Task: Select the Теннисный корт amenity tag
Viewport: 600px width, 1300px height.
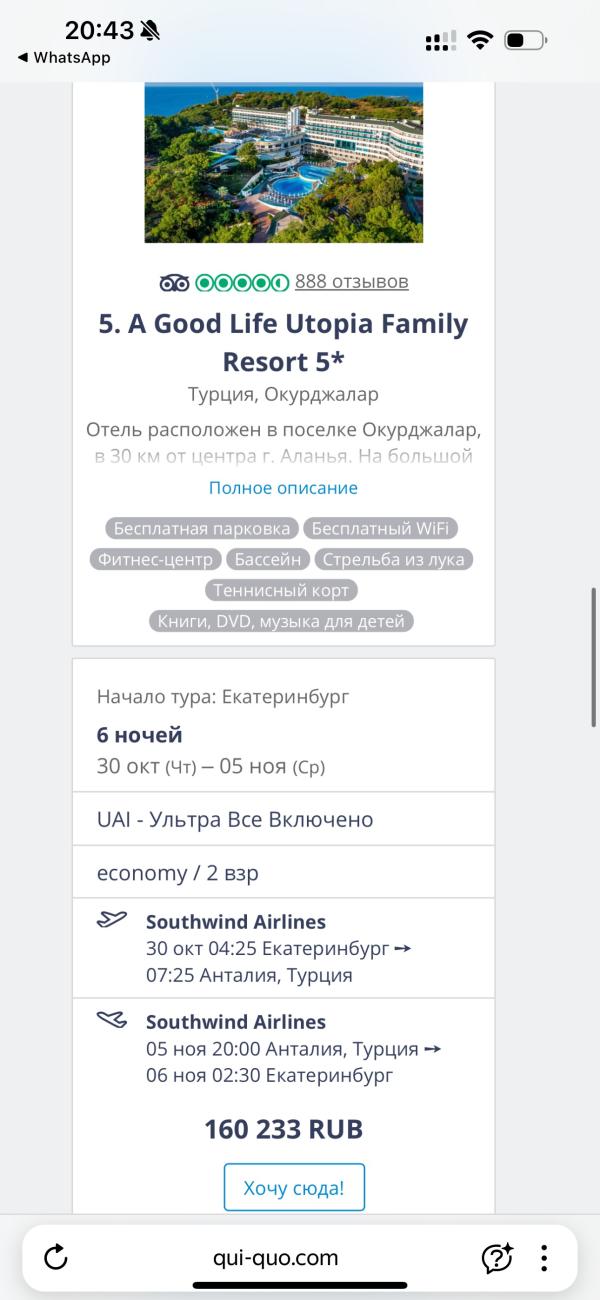Action: [x=281, y=590]
